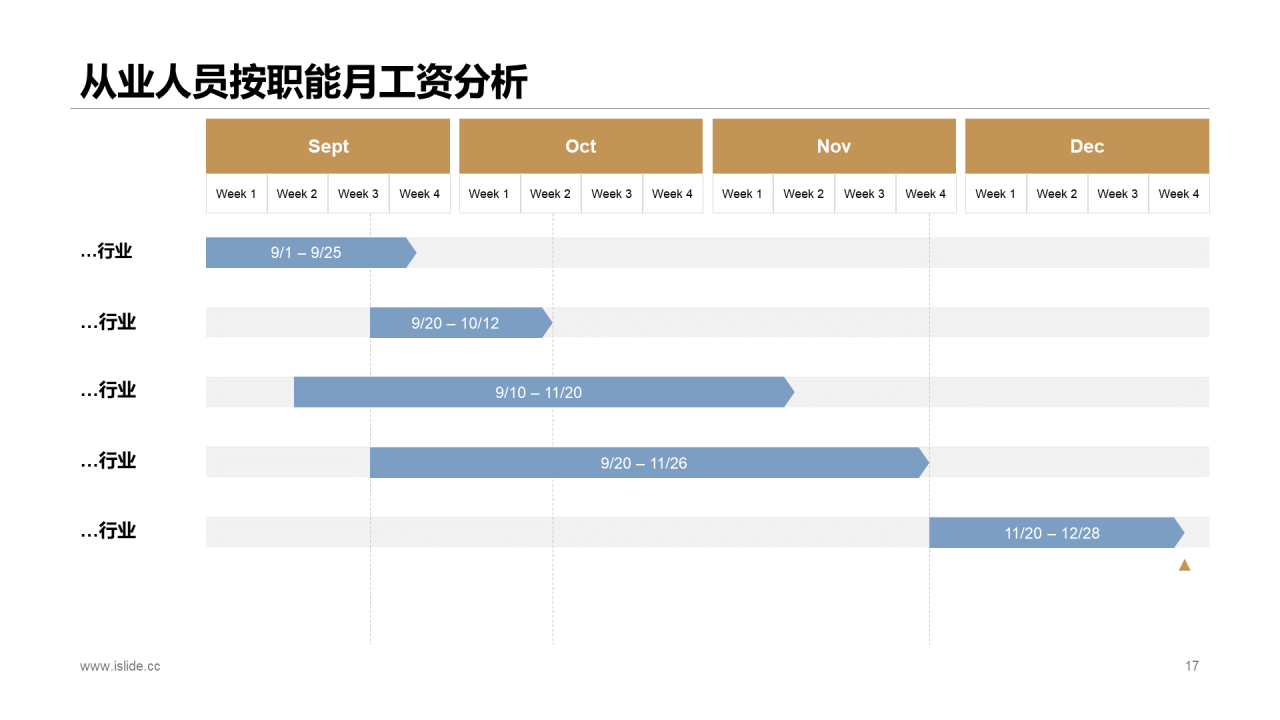
Task: Click Week 1 cell under Sept
Action: pos(236,194)
